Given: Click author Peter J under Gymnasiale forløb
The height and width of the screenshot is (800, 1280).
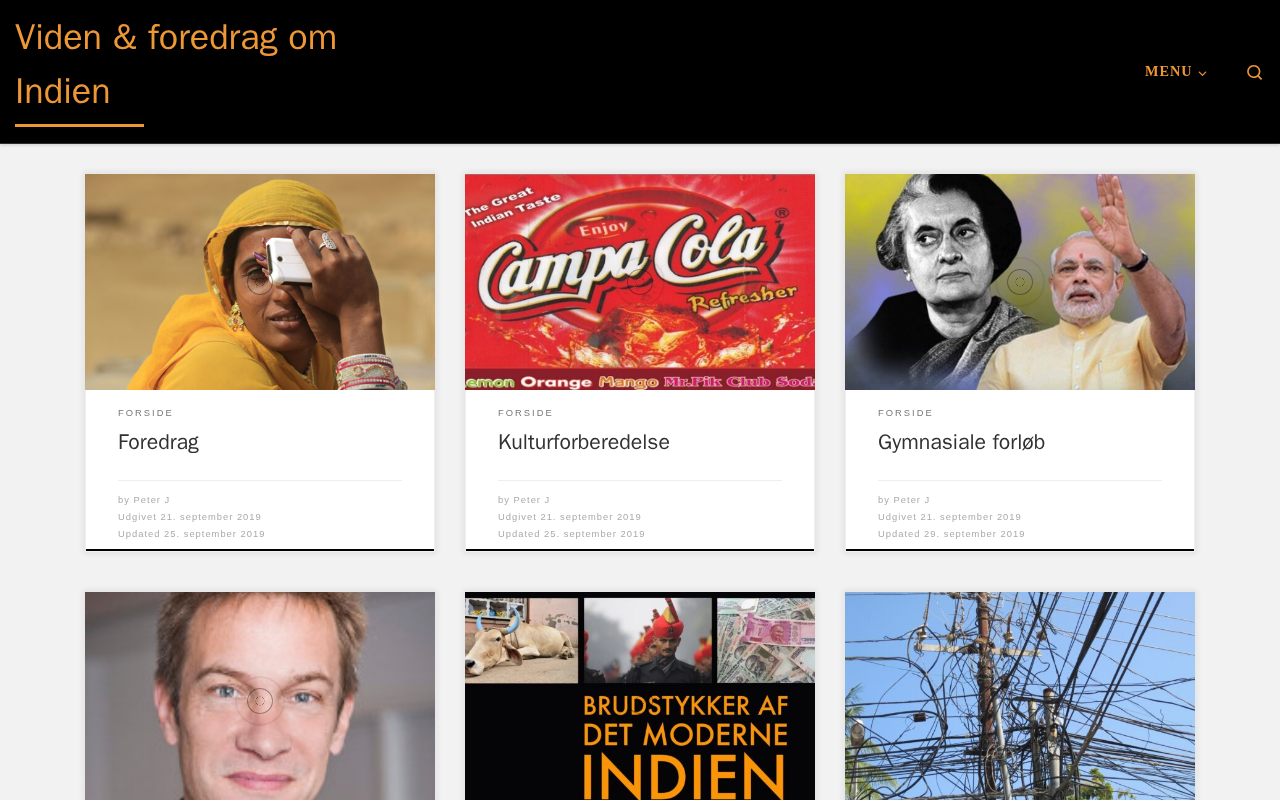Looking at the screenshot, I should pyautogui.click(x=912, y=500).
